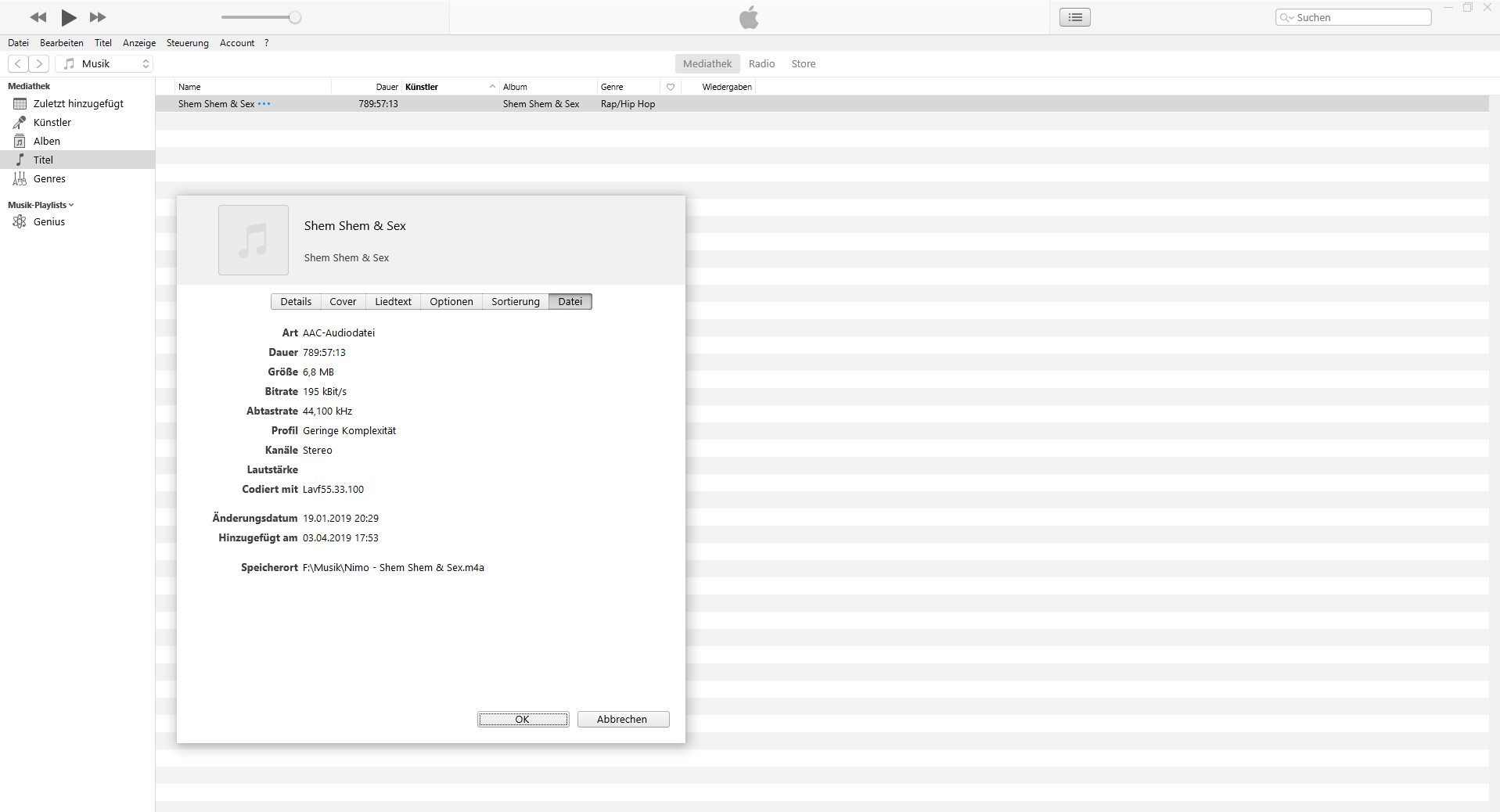Click the album artwork placeholder in dialog
Image resolution: width=1500 pixels, height=812 pixels.
(x=254, y=240)
